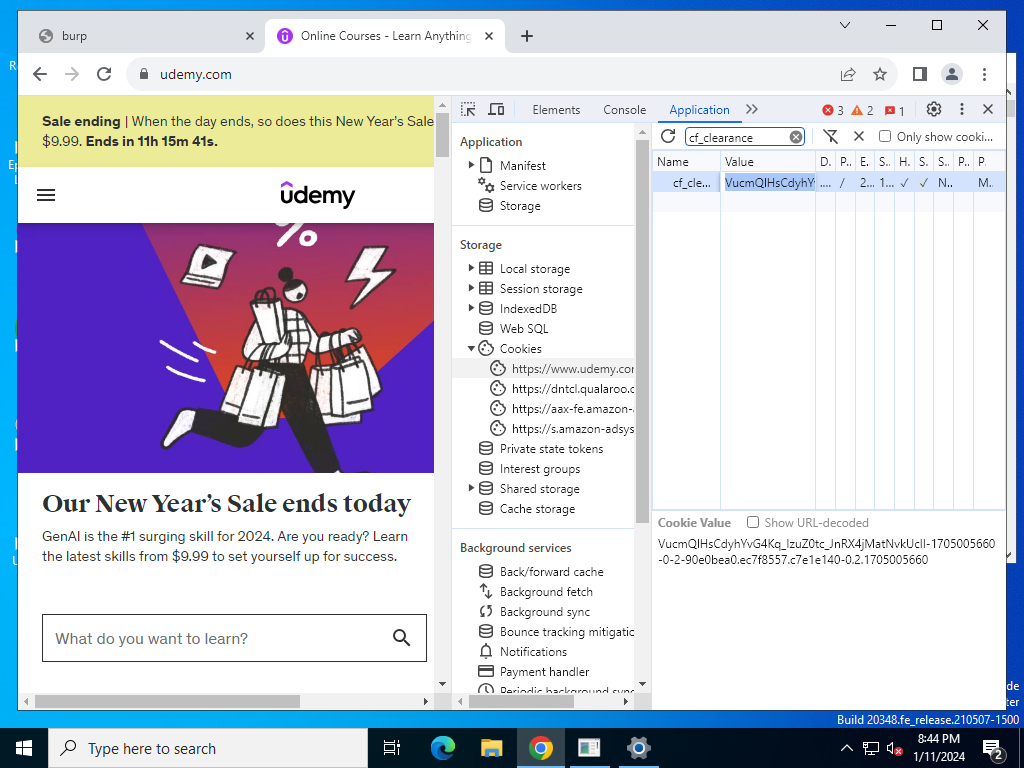Open Bounce tracking mitigations
Image resolution: width=1024 pixels, height=768 pixels.
(x=566, y=632)
